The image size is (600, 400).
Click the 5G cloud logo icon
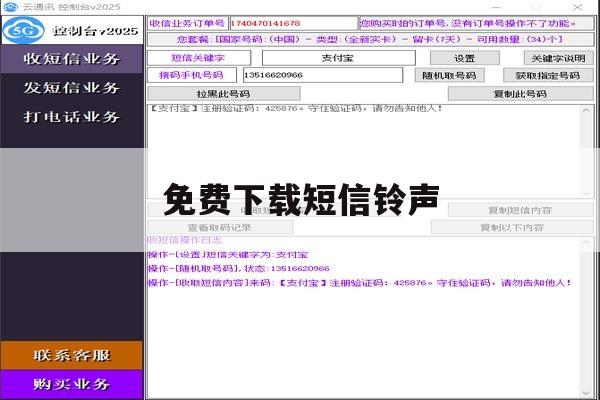(24, 30)
